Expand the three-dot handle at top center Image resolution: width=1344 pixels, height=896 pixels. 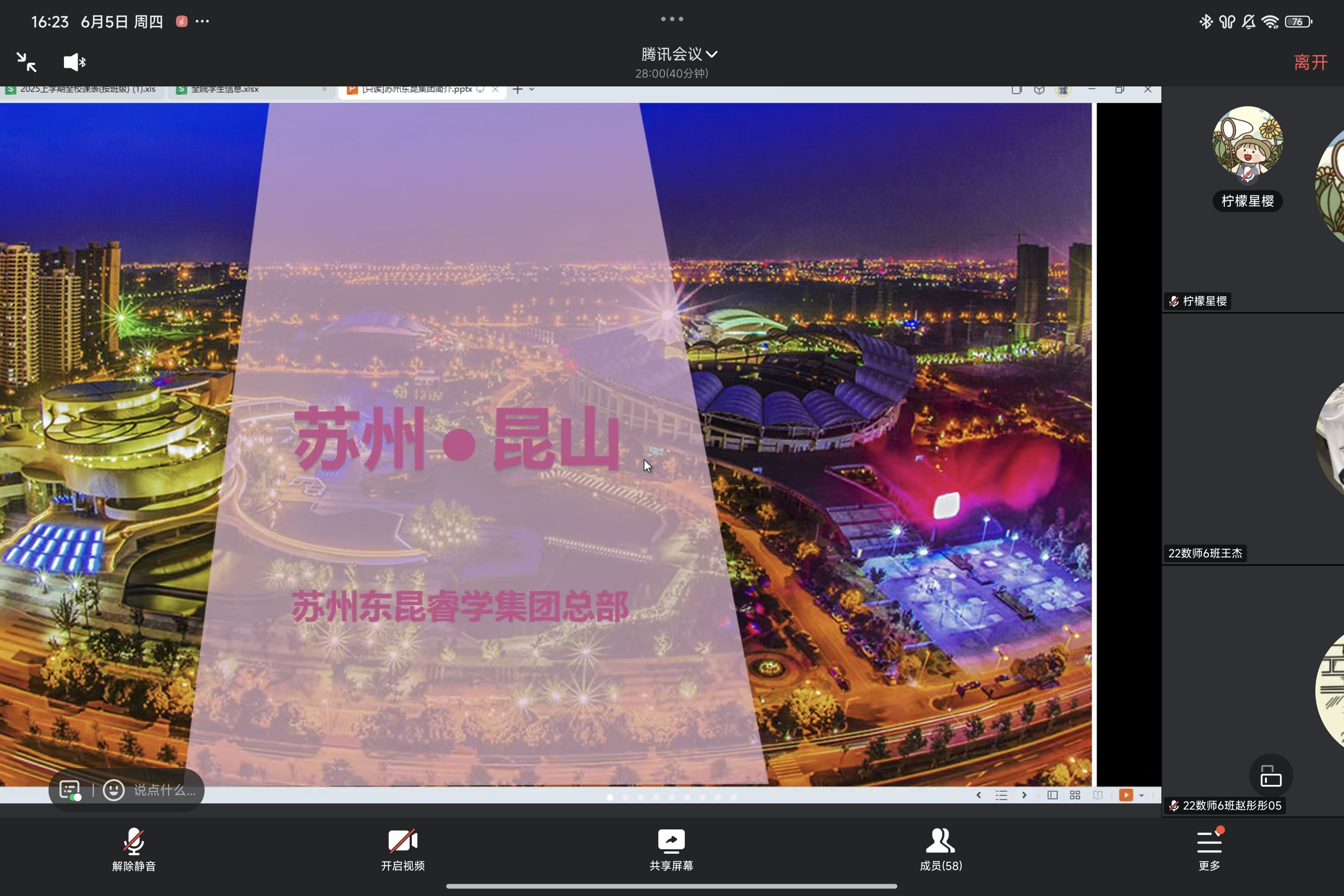[x=672, y=19]
